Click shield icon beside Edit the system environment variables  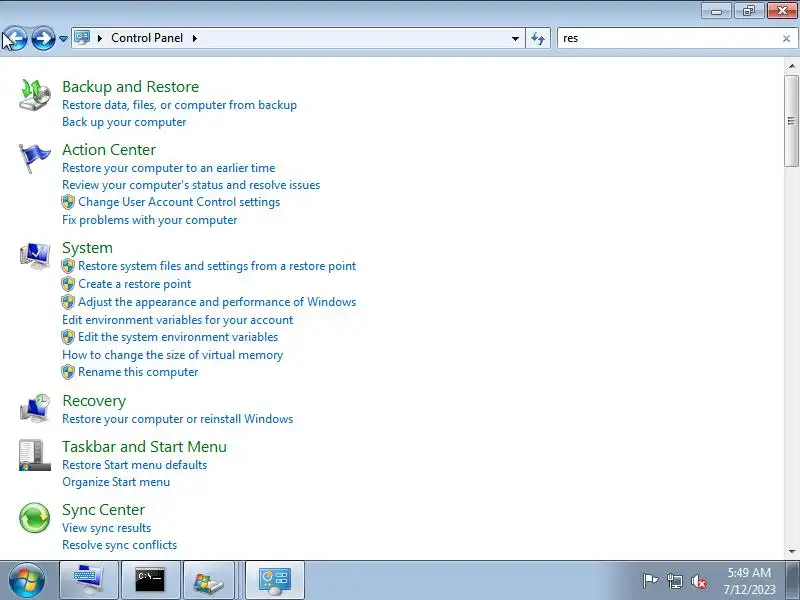coord(68,337)
